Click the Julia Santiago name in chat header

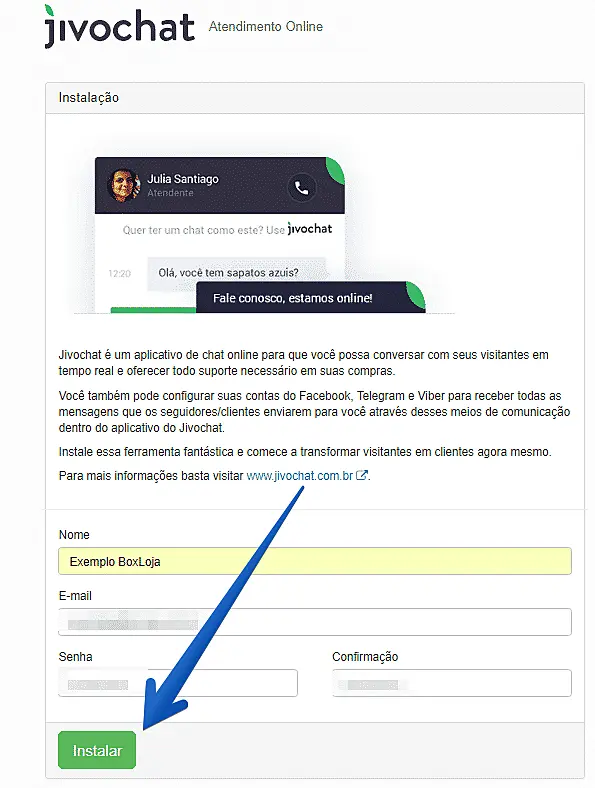[183, 179]
